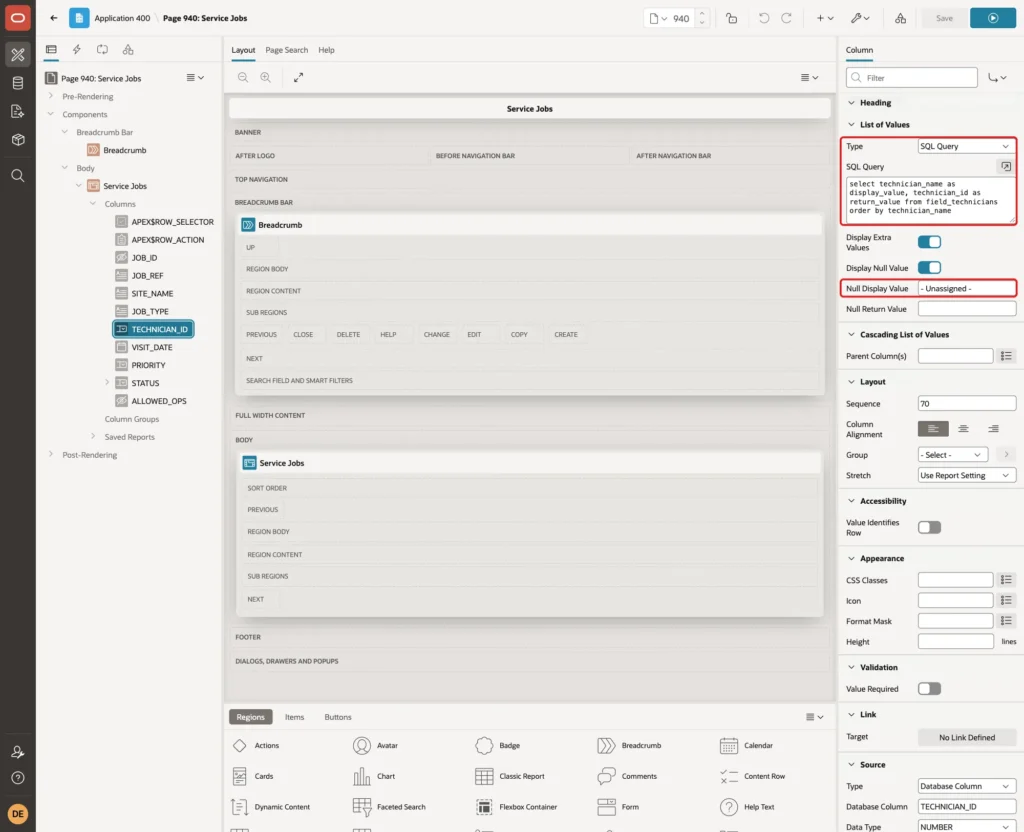Open SQL Workshop database icon in sidebar
Image resolution: width=1024 pixels, height=832 pixels.
pyautogui.click(x=18, y=83)
